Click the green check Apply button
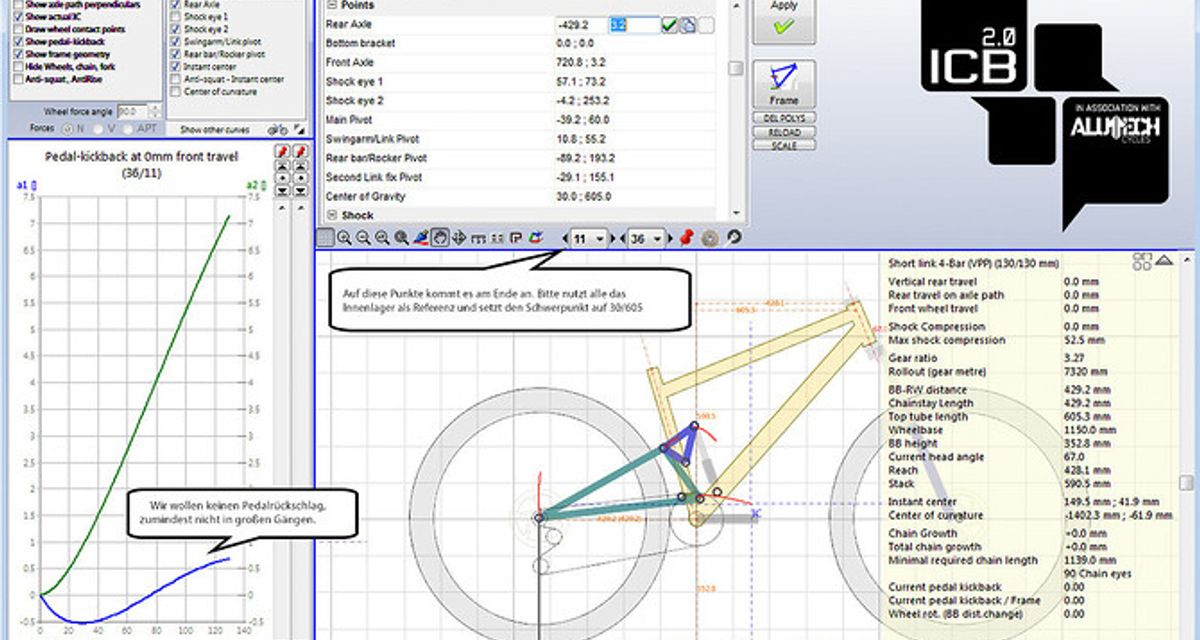This screenshot has height=640, width=1200. coord(784,21)
